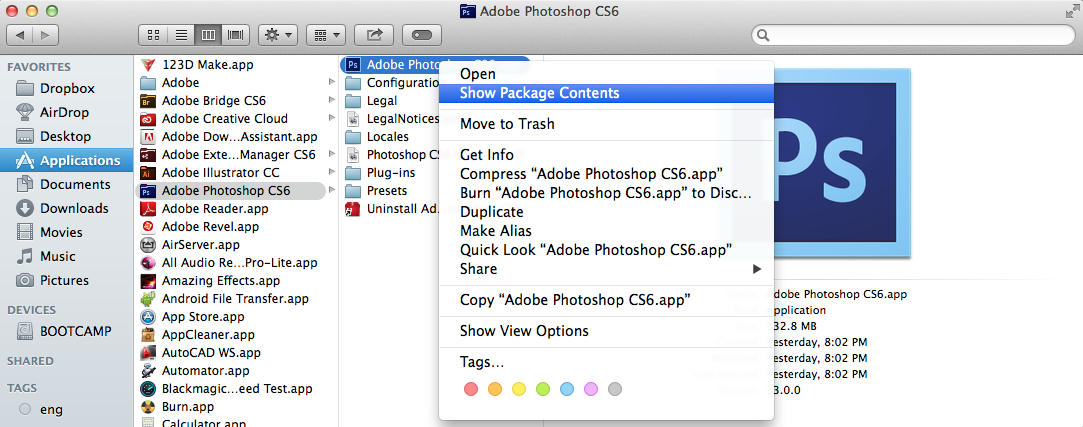Click the Finder search field

click(x=913, y=35)
